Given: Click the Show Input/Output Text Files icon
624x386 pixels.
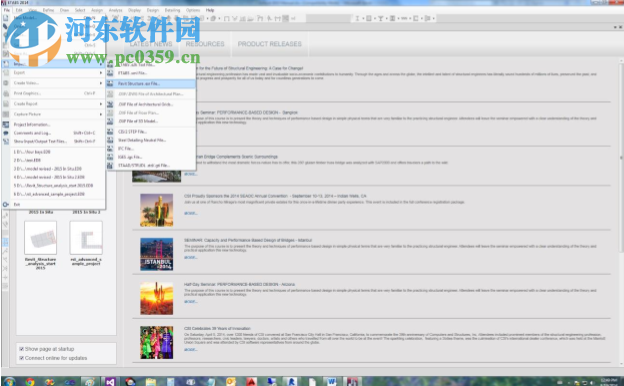Looking at the screenshot, I should (6, 141).
